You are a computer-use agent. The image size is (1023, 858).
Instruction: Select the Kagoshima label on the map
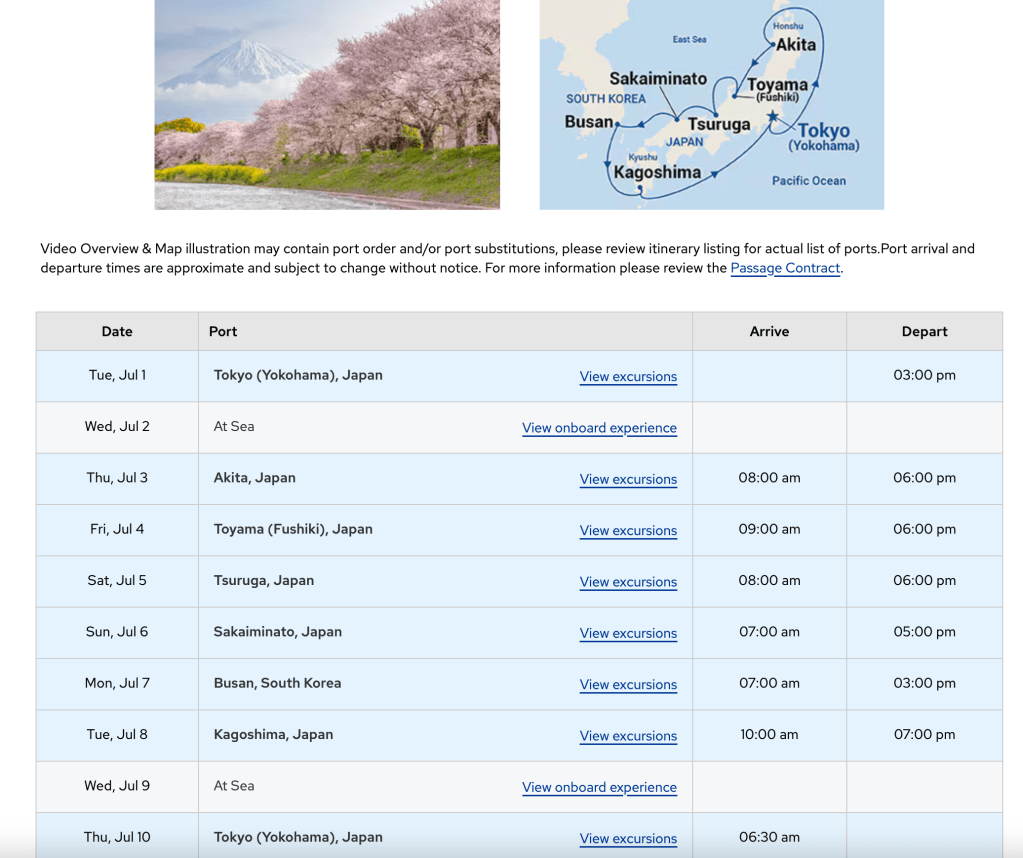coord(657,172)
